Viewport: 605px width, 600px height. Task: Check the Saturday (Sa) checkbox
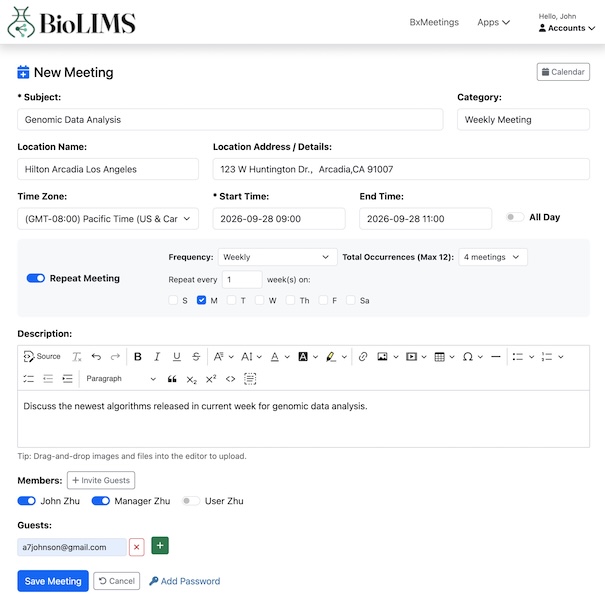coord(351,300)
